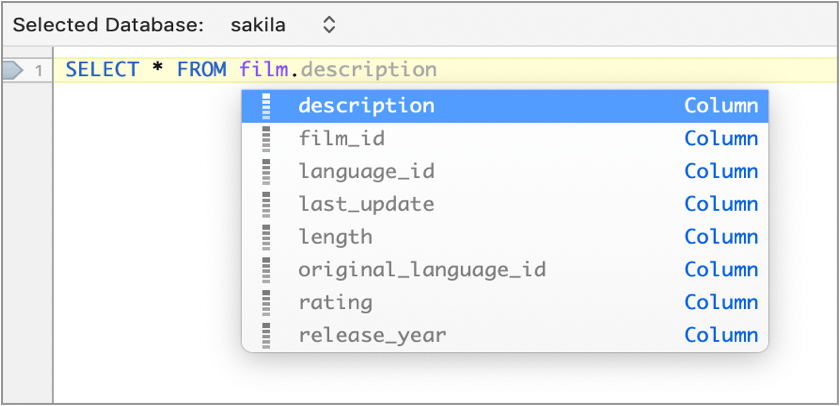Choose language_id from the autocomplete list

click(x=505, y=171)
